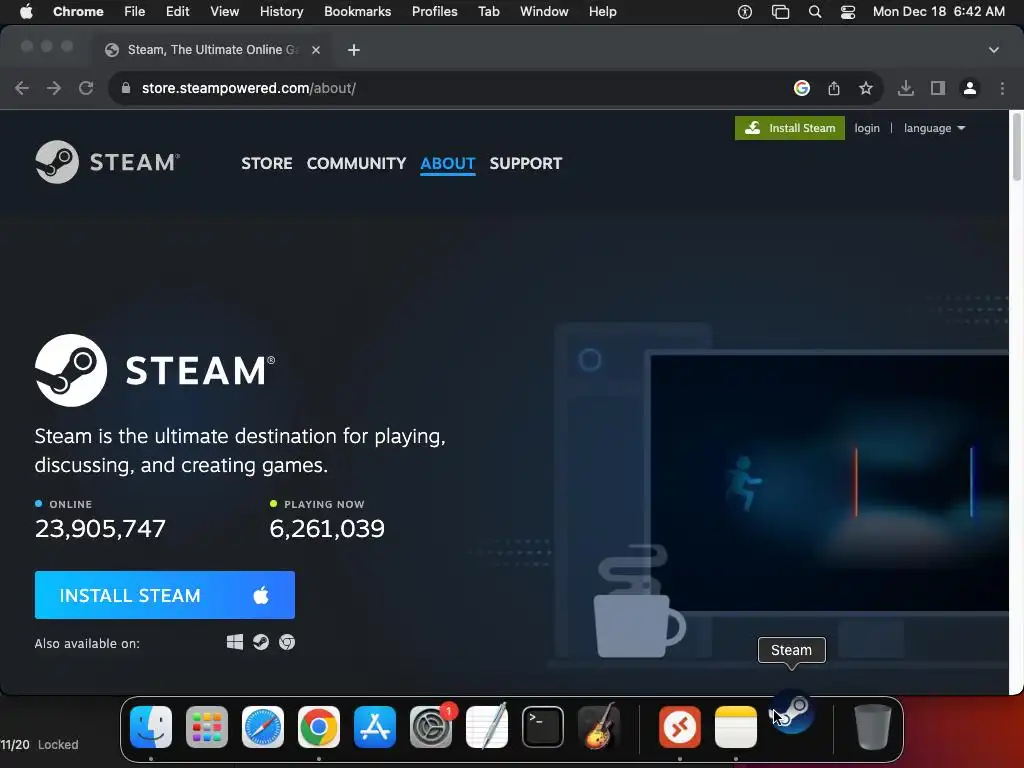Expand the tab search chevron
1024x768 pixels.
993,50
